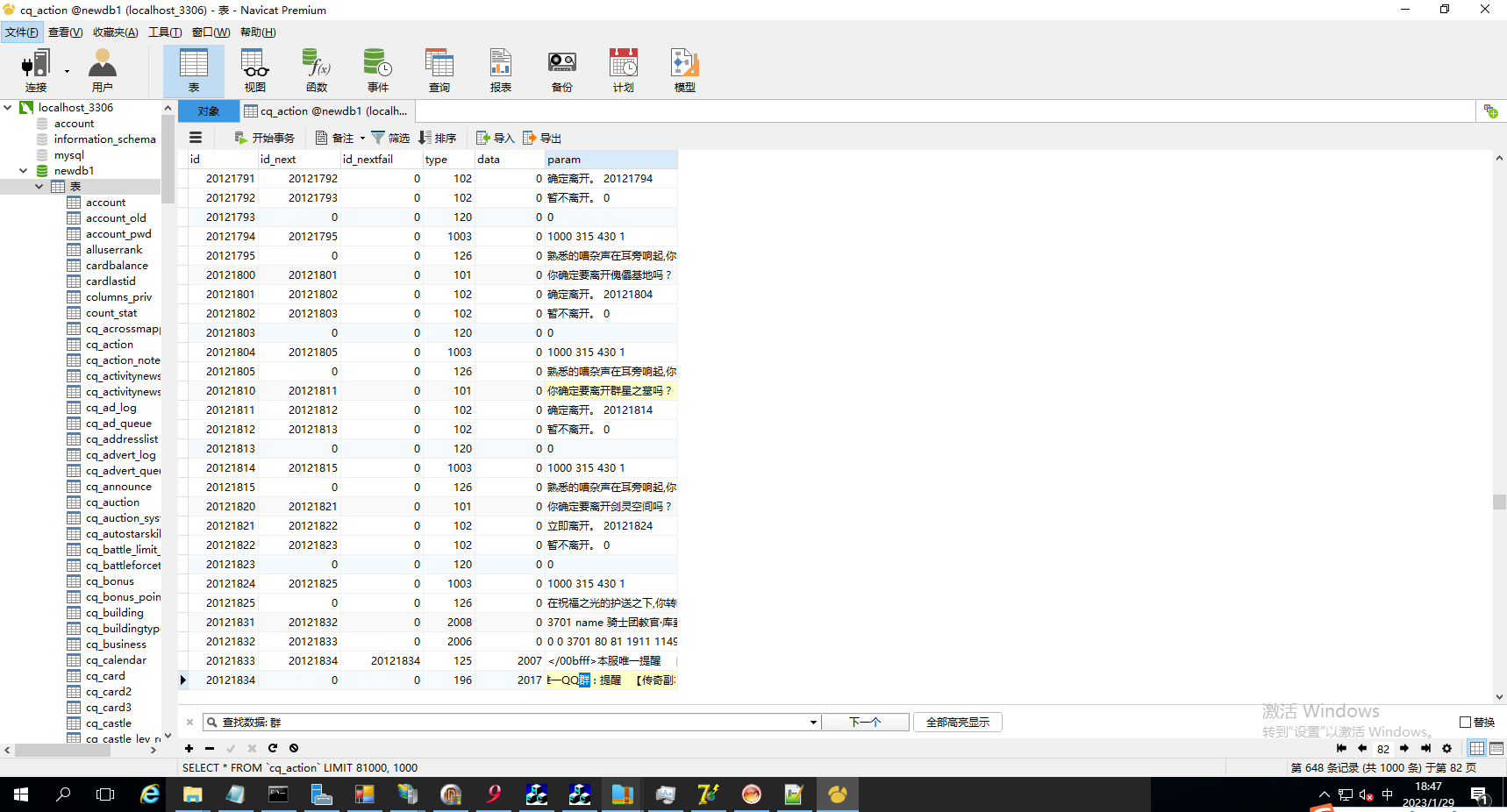
Task: Click the page number field showing 82
Action: [1383, 749]
